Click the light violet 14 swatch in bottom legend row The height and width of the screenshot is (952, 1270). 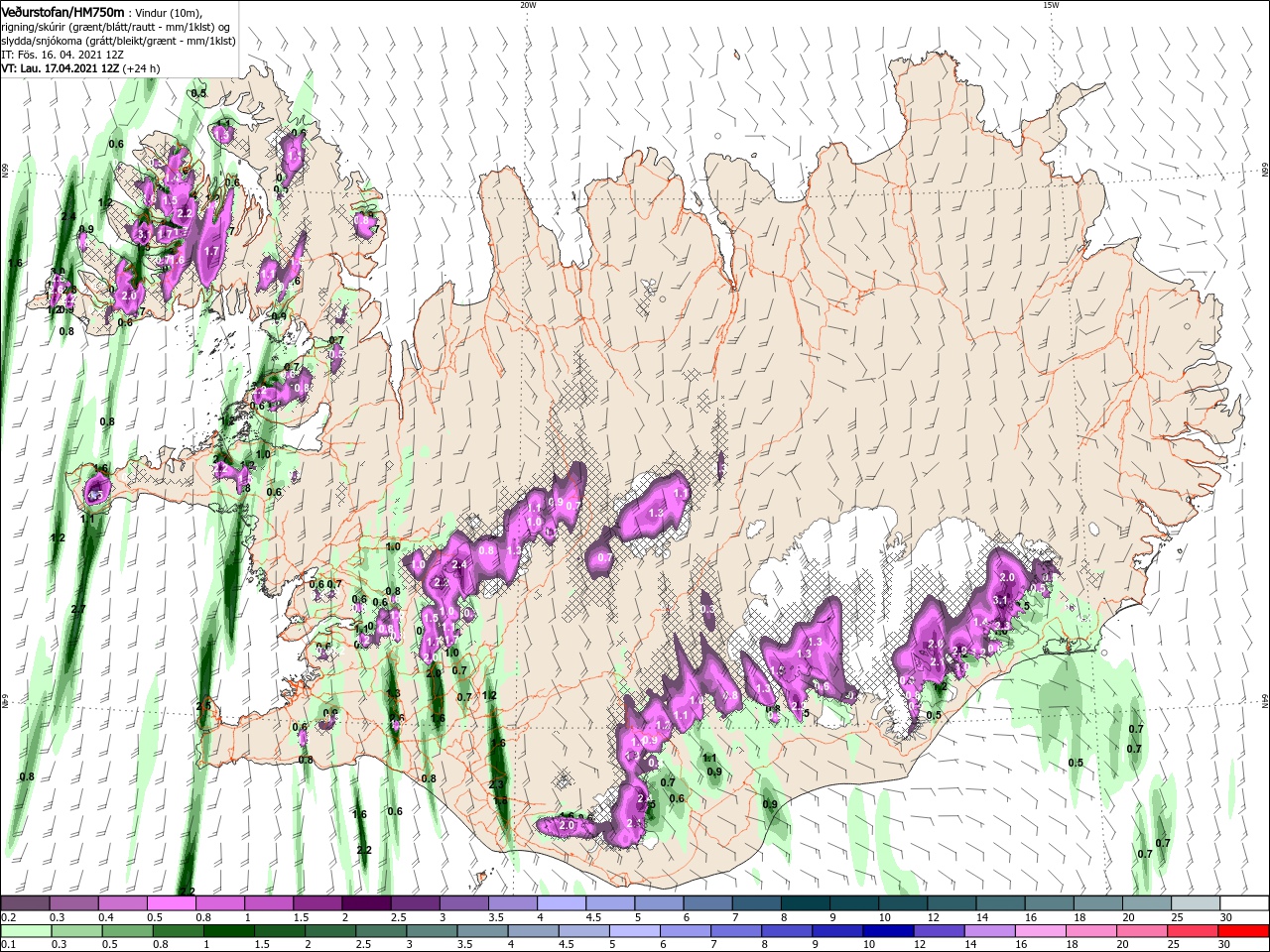[988, 931]
